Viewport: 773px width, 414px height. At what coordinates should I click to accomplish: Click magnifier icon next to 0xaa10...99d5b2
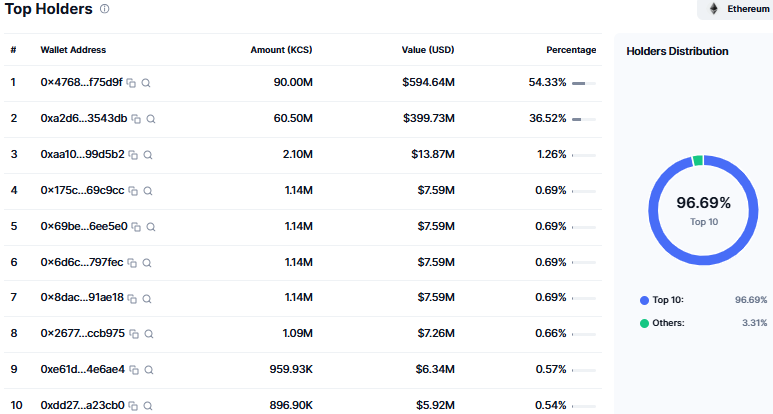pos(148,155)
